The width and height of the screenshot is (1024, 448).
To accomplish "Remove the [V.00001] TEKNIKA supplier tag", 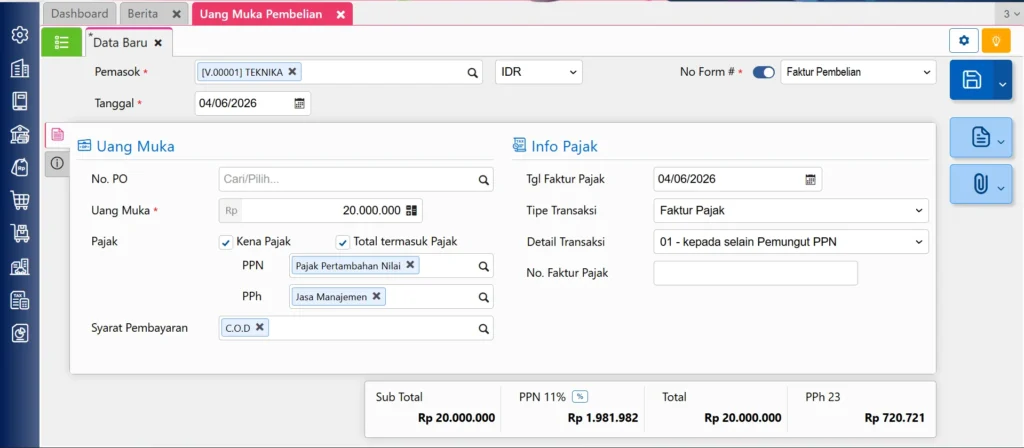I will pos(292,72).
